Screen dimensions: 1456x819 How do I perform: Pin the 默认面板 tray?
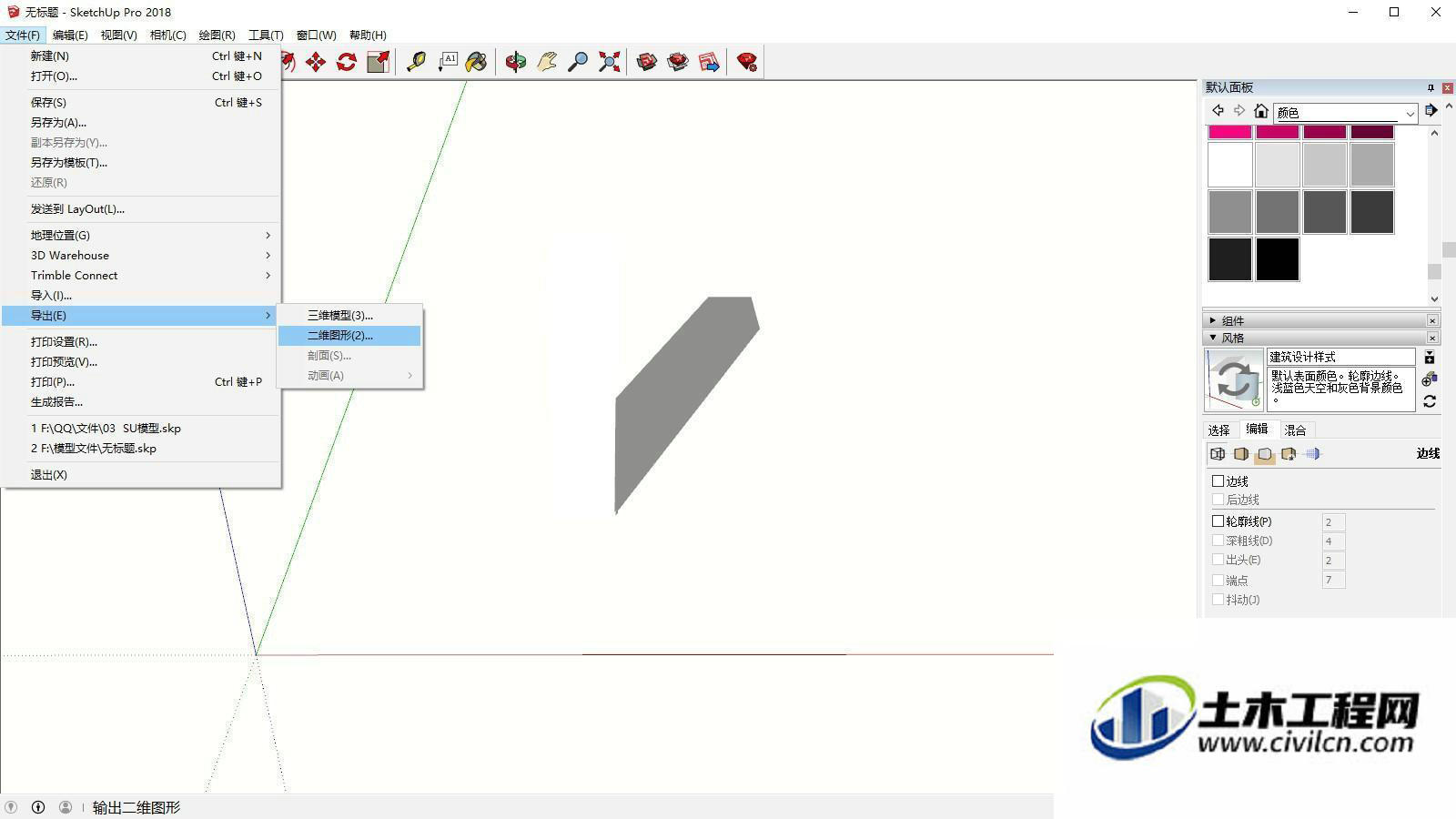(x=1431, y=87)
